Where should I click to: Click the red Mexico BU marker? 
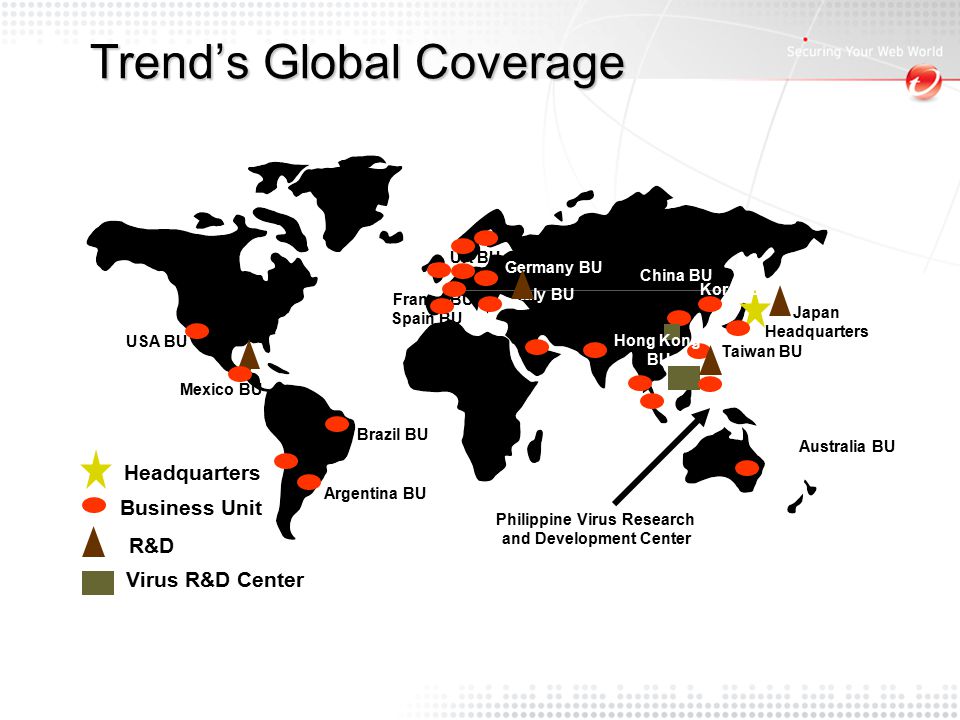click(x=240, y=373)
